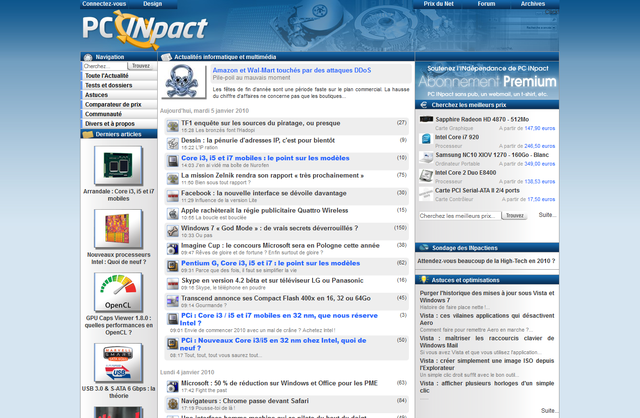640x418 pixels.
Task: Open Abonnement Premium banner
Action: (x=487, y=80)
